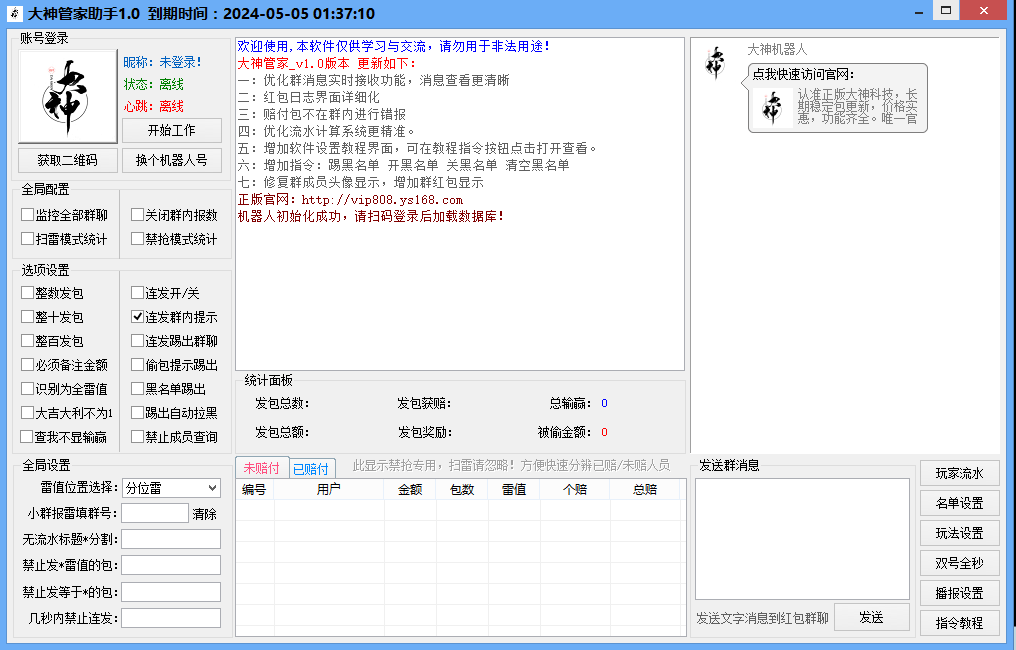
Task: Open the 雷值位置选择 dropdown
Action: [x=170, y=488]
